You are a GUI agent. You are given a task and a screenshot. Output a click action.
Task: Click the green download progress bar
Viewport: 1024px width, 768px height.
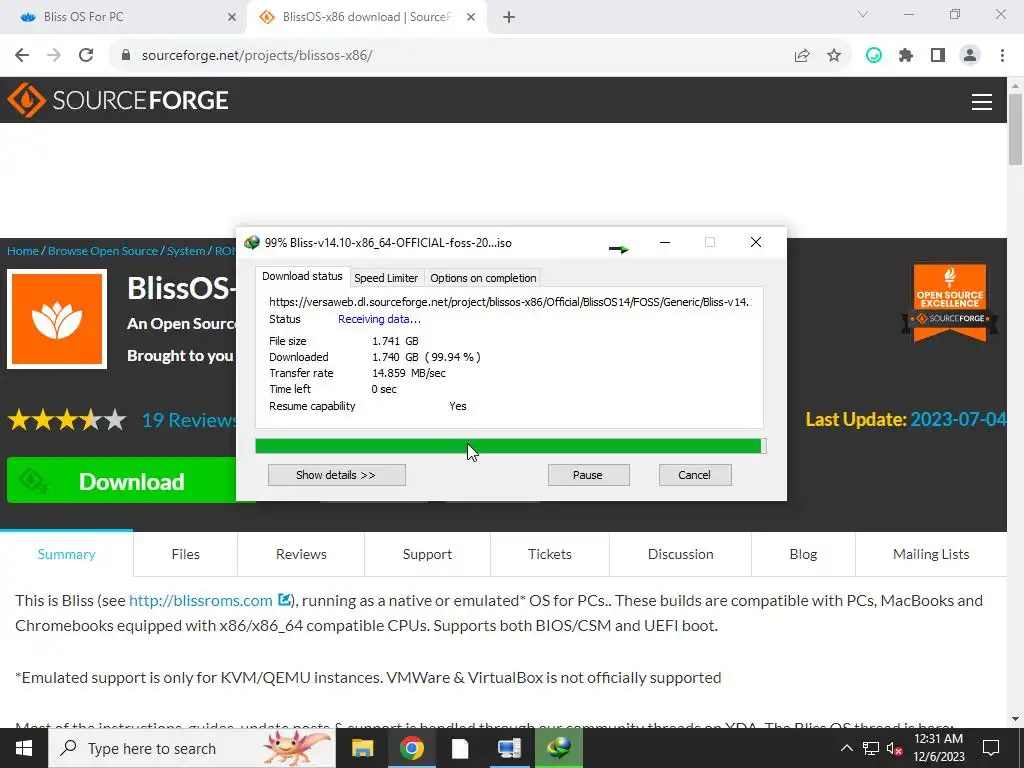coord(511,446)
